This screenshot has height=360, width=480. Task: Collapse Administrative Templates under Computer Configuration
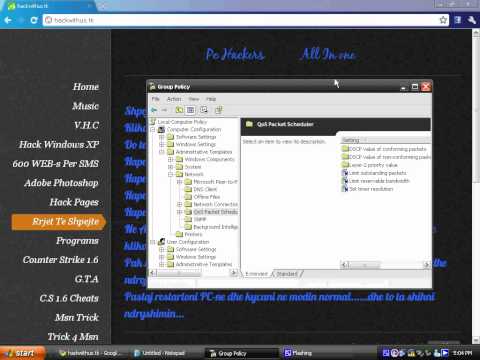(x=162, y=152)
